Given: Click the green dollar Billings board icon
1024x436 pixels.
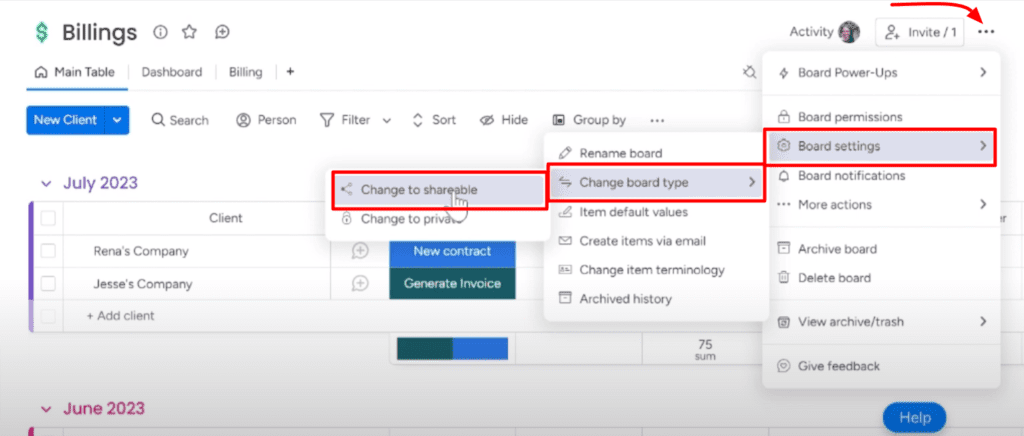Looking at the screenshot, I should coord(42,33).
